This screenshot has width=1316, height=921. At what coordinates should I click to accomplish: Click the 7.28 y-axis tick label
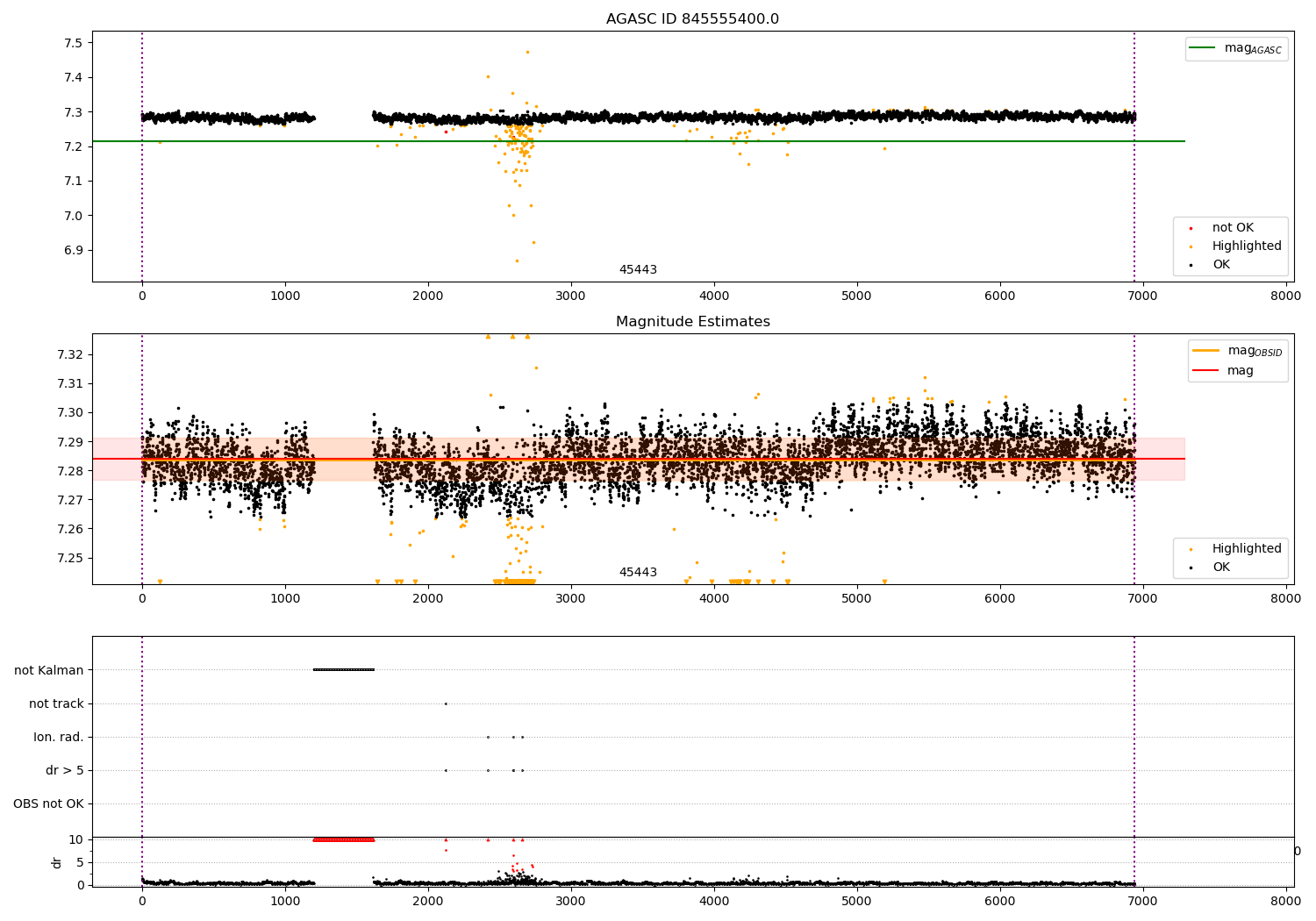point(70,471)
